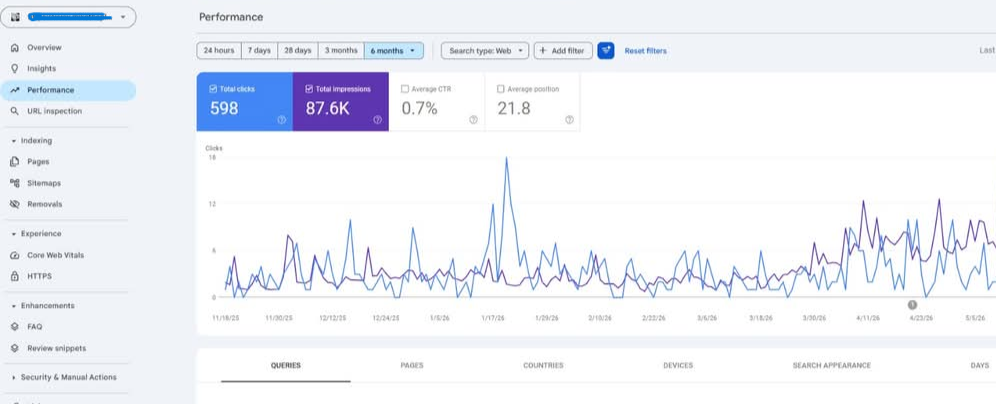The image size is (996, 404).
Task: Click the help icon on Average position card
Action: pos(569,119)
